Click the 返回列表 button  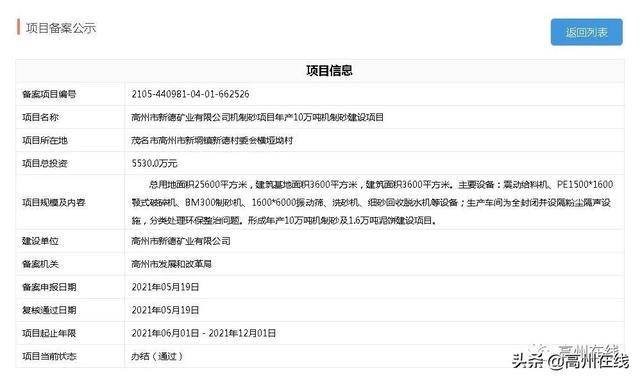(587, 32)
